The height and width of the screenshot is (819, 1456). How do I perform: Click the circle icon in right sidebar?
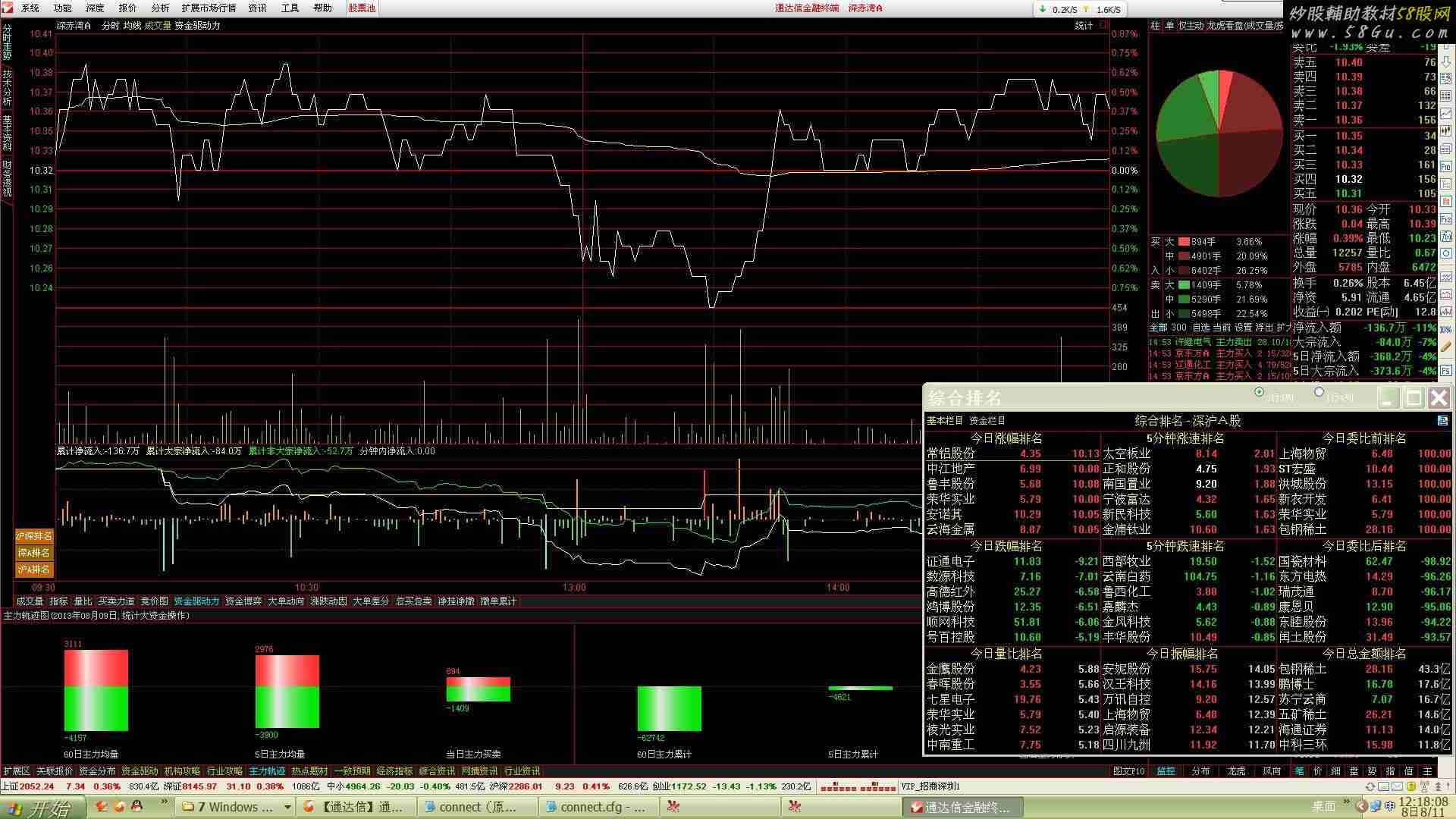[x=1446, y=253]
